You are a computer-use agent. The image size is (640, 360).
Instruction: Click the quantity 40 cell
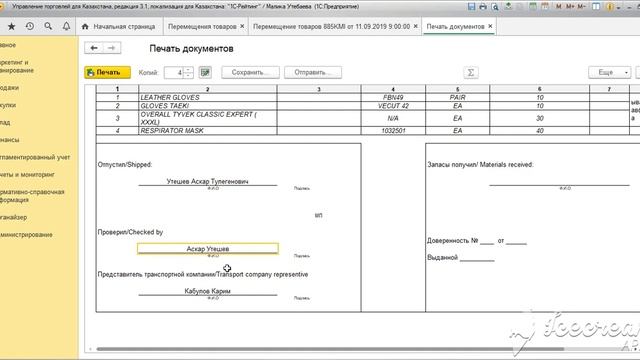[x=540, y=131]
